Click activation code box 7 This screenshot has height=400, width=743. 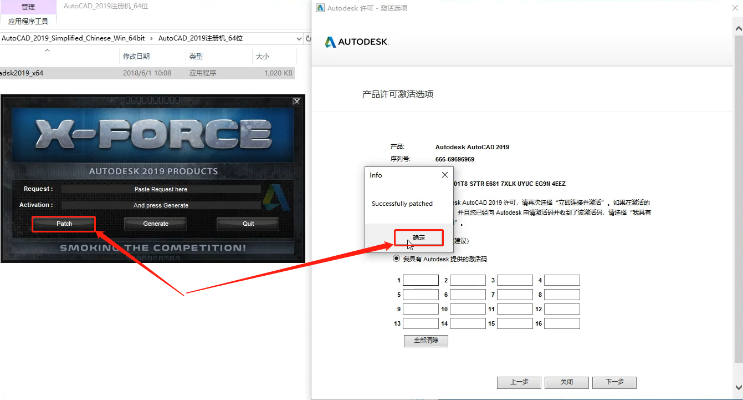tap(515, 294)
